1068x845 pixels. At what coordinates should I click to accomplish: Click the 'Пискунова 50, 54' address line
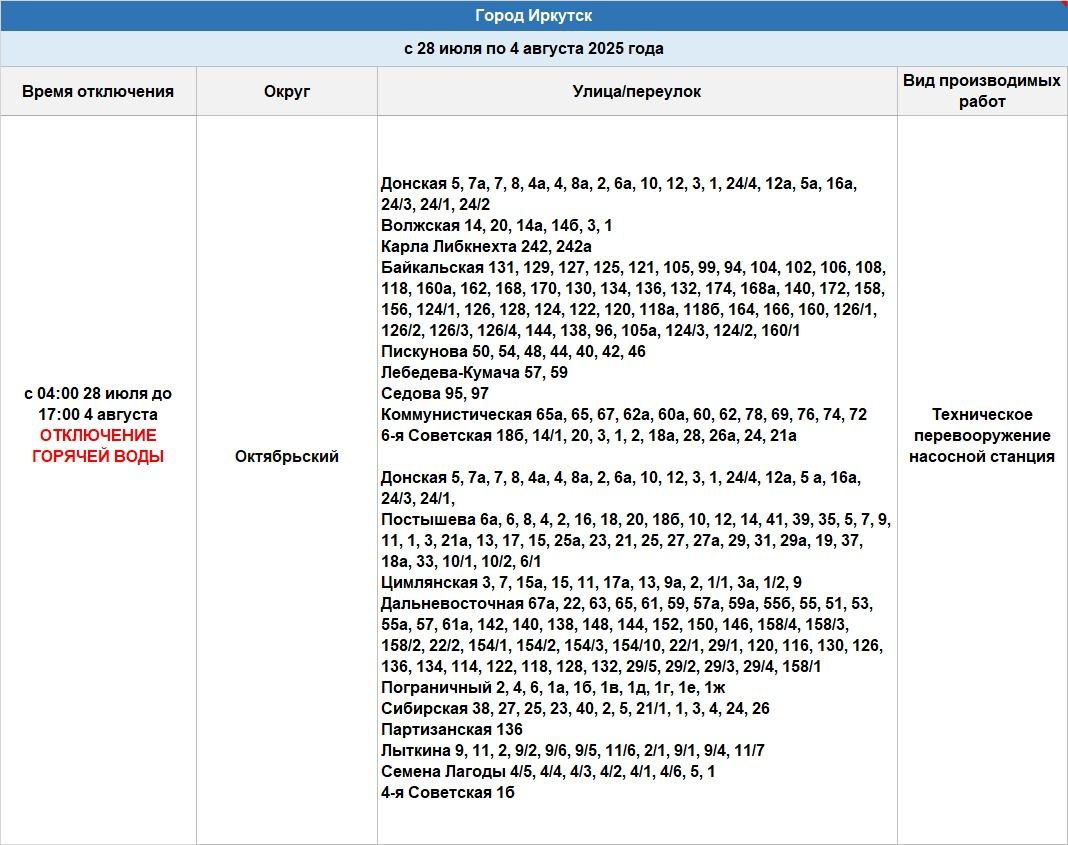coord(513,352)
